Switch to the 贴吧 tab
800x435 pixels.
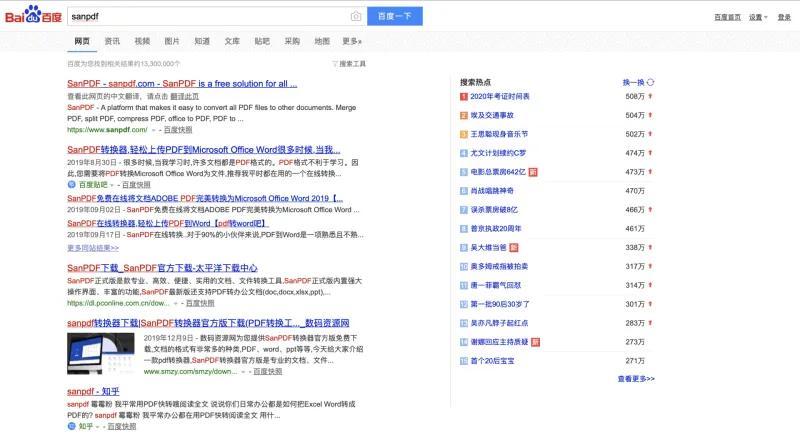[x=262, y=41]
